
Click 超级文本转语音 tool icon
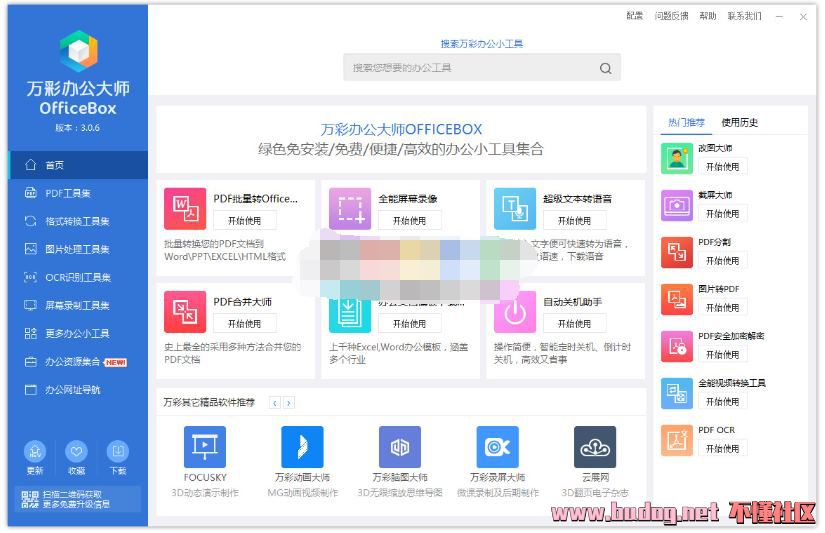tap(515, 209)
